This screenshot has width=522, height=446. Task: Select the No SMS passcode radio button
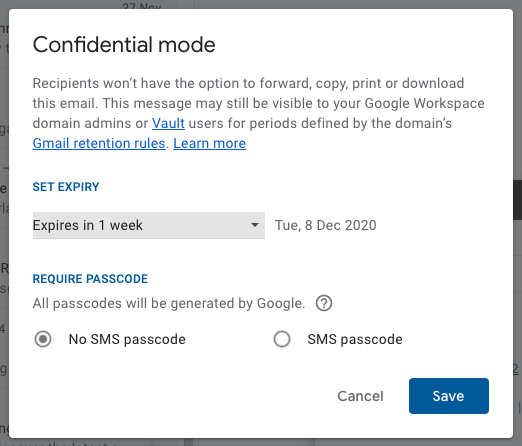pos(43,339)
